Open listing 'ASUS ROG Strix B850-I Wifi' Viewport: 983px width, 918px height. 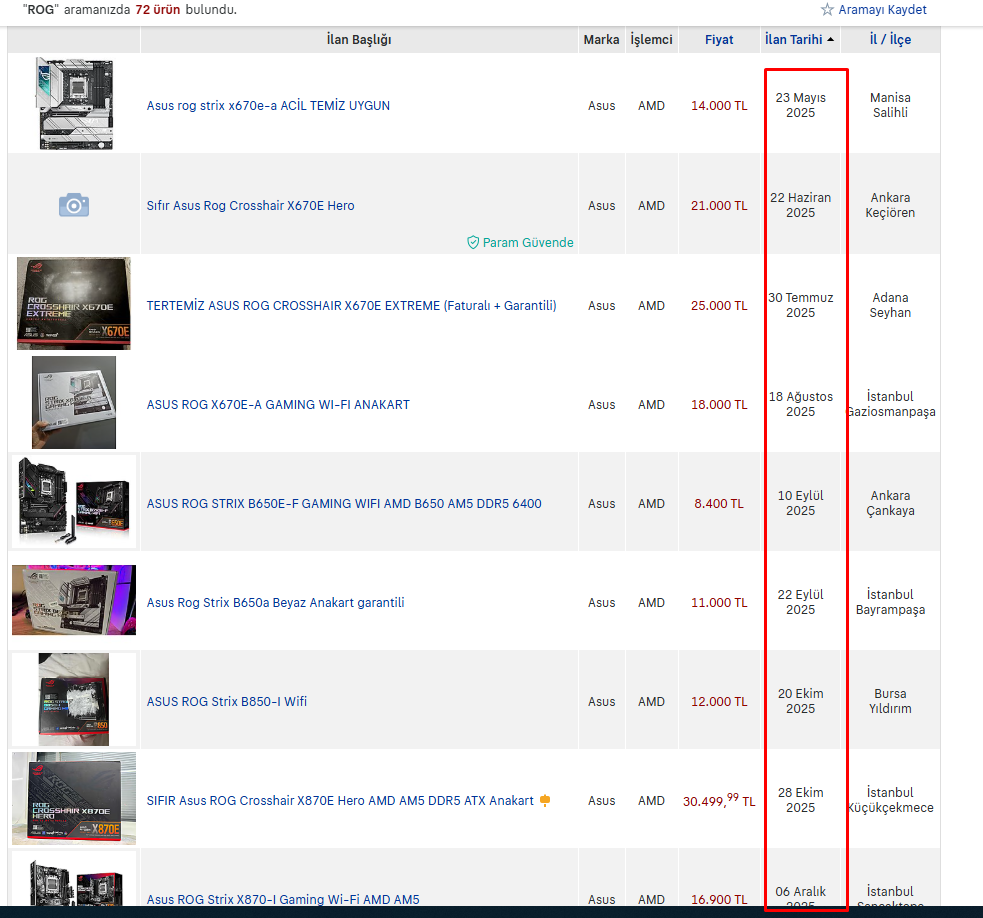click(x=227, y=701)
